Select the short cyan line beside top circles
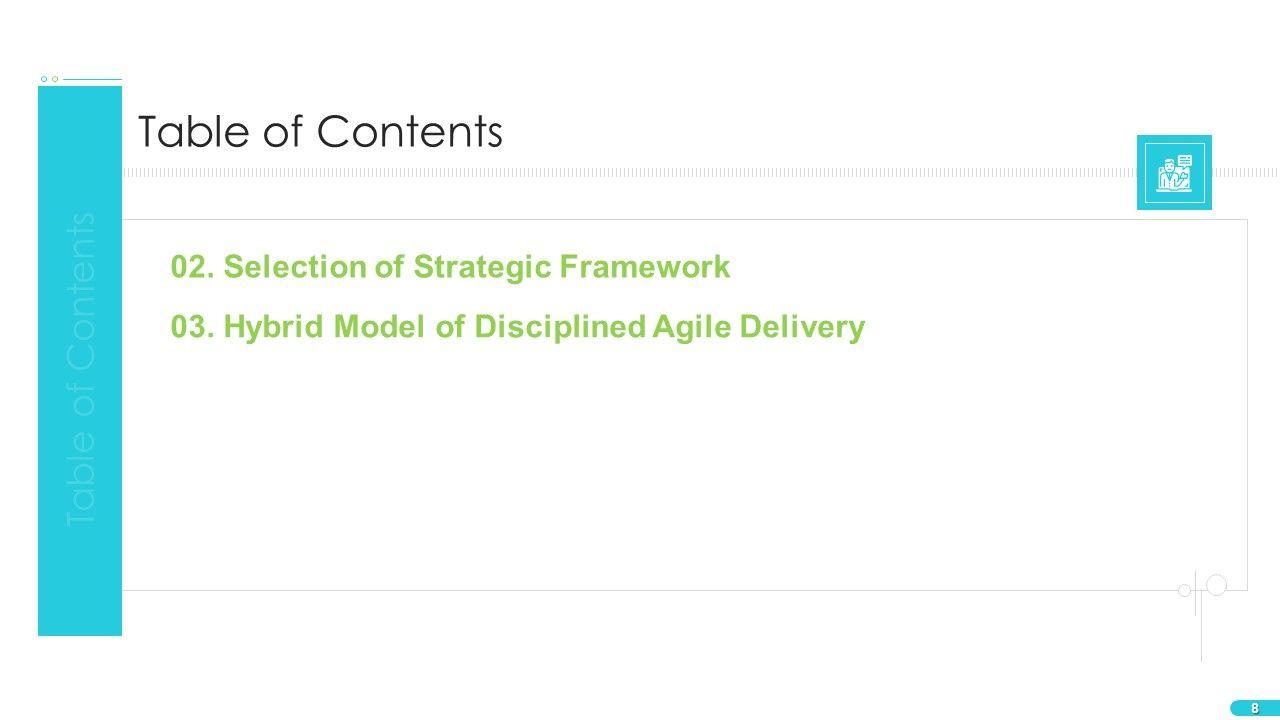This screenshot has height=720, width=1280. click(92, 79)
